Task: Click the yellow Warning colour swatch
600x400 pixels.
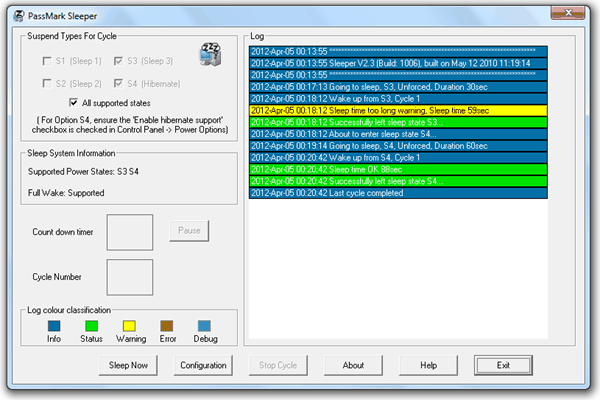Action: 129,326
